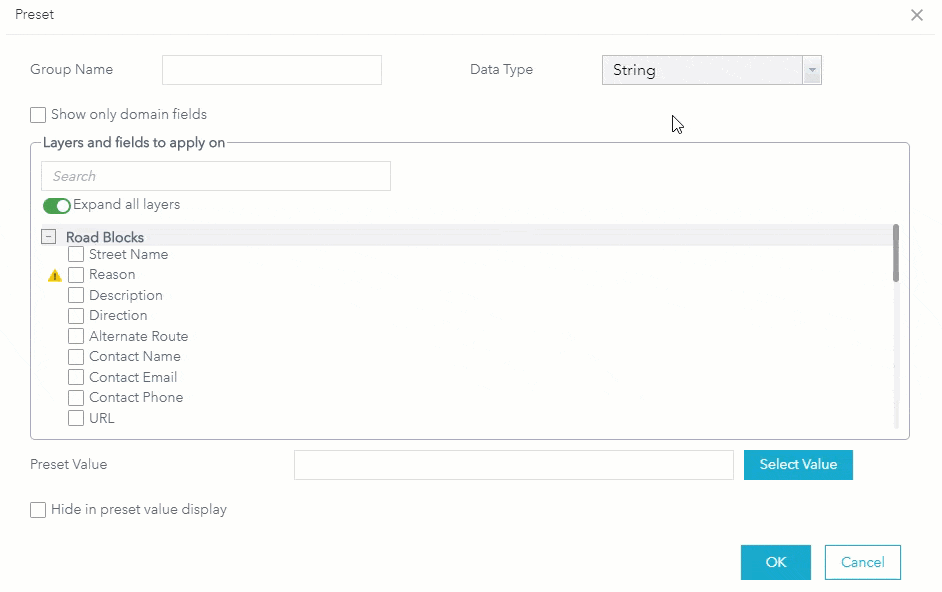Enable Show only domain fields checkbox
The width and height of the screenshot is (942, 592).
38,115
